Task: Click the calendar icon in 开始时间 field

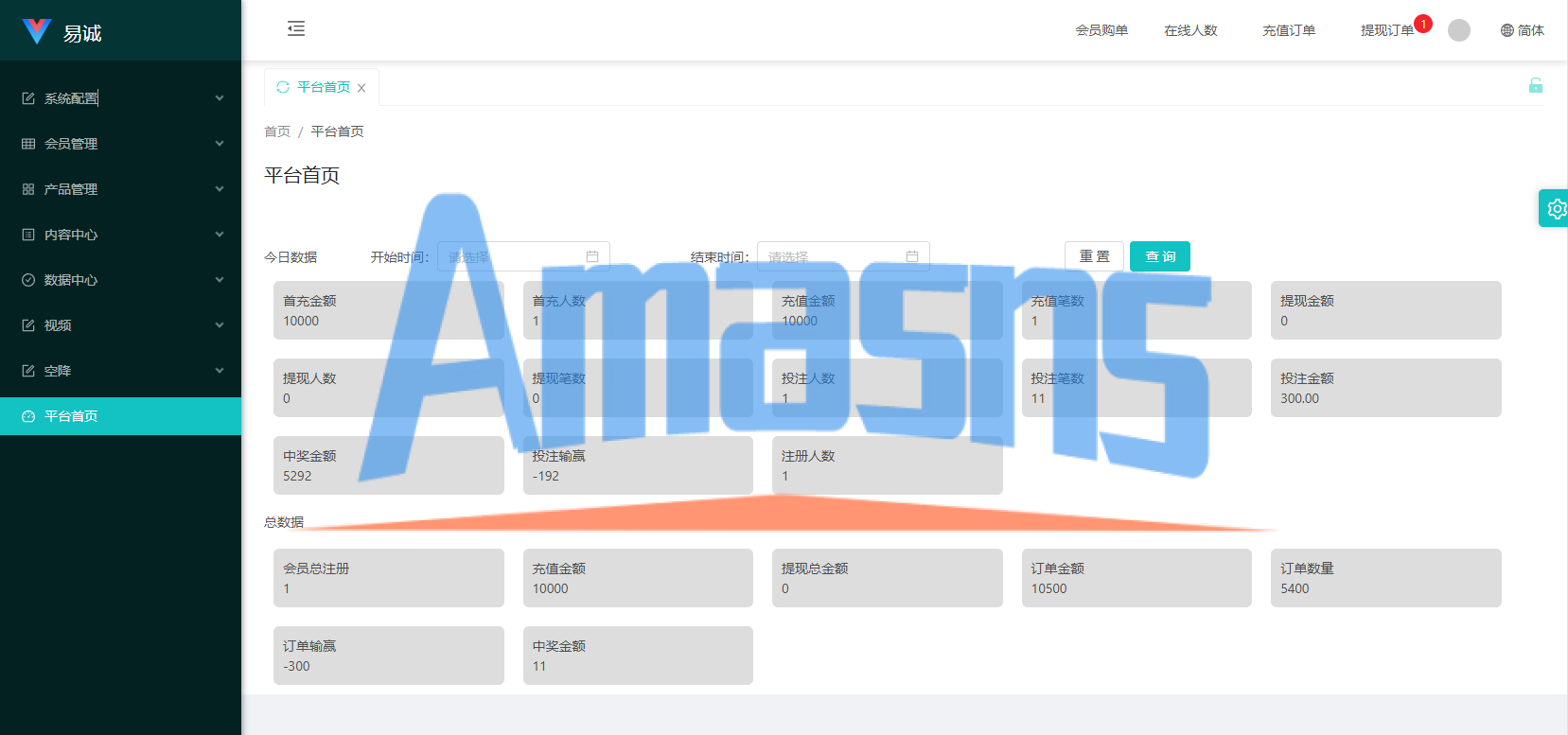Action: click(x=592, y=256)
